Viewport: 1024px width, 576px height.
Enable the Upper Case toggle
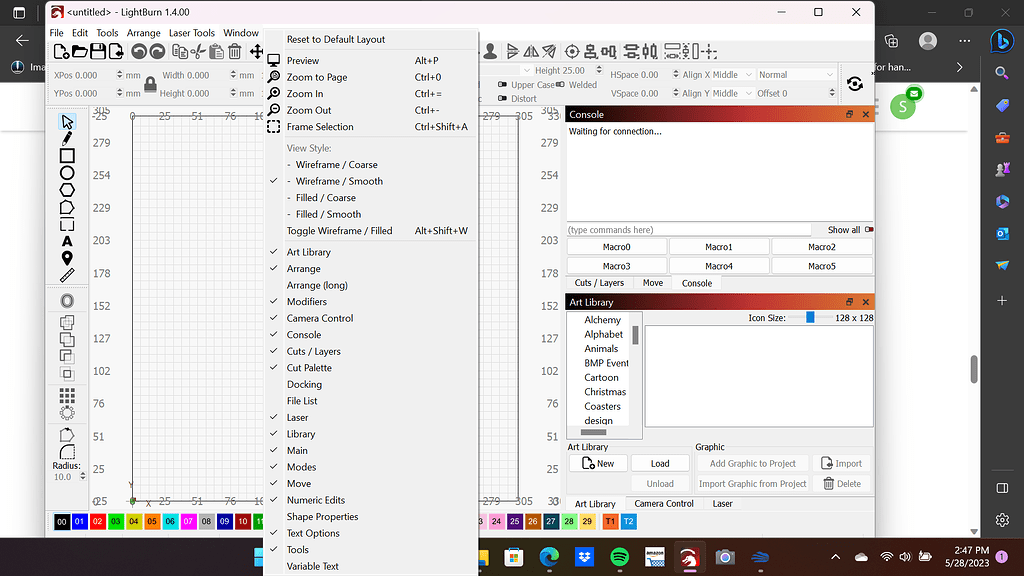502,84
